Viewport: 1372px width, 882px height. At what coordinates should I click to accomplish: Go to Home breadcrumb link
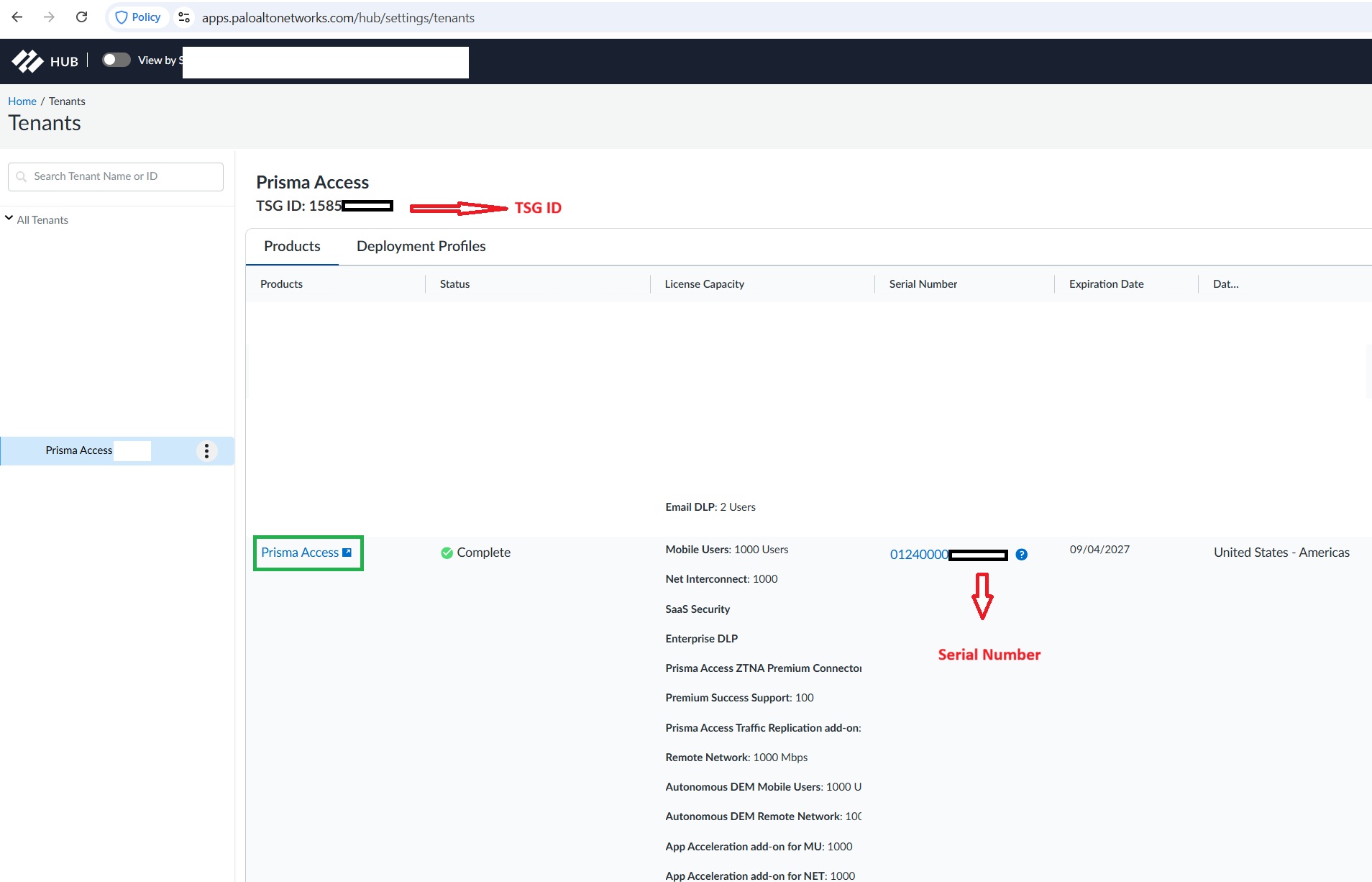click(x=22, y=101)
